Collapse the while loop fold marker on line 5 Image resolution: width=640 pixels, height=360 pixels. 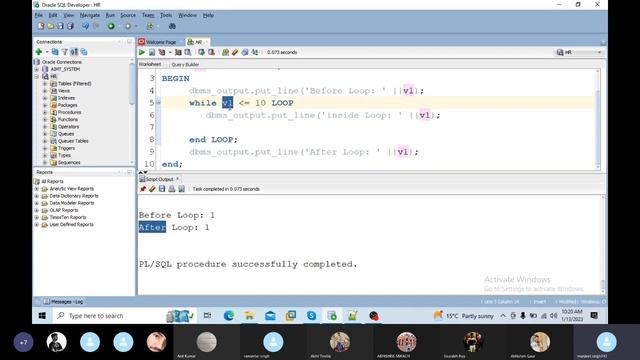click(158, 102)
